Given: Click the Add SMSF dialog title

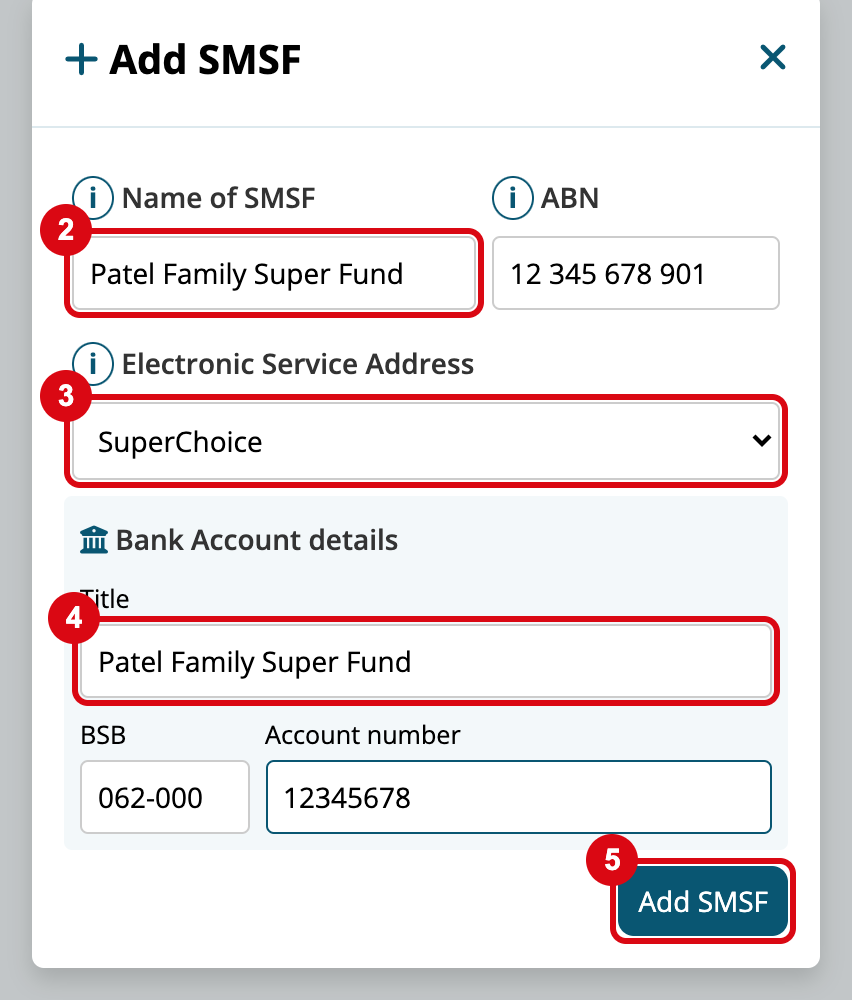Looking at the screenshot, I should [205, 60].
